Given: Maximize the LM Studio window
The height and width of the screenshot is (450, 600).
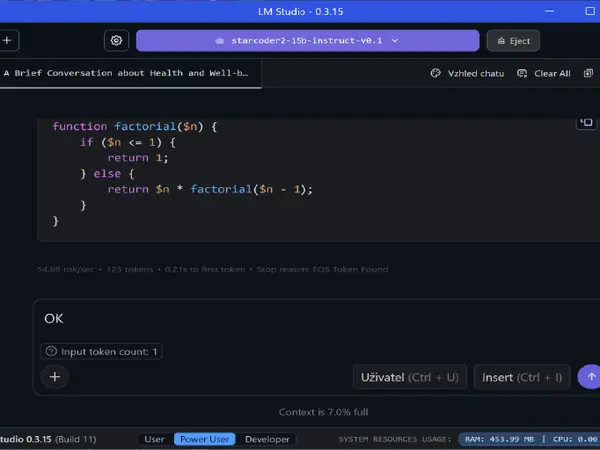Looking at the screenshot, I should tap(590, 11).
